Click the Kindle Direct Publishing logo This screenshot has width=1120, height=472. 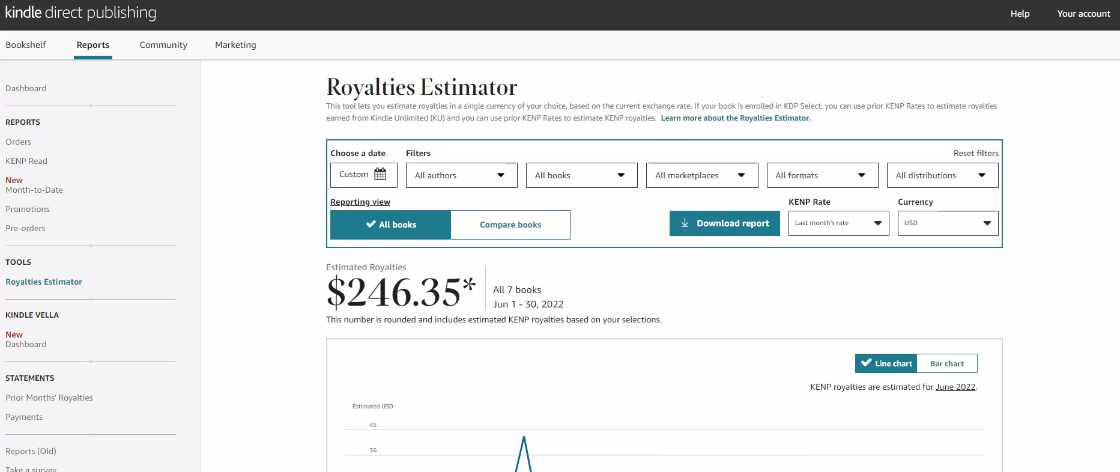coord(80,14)
